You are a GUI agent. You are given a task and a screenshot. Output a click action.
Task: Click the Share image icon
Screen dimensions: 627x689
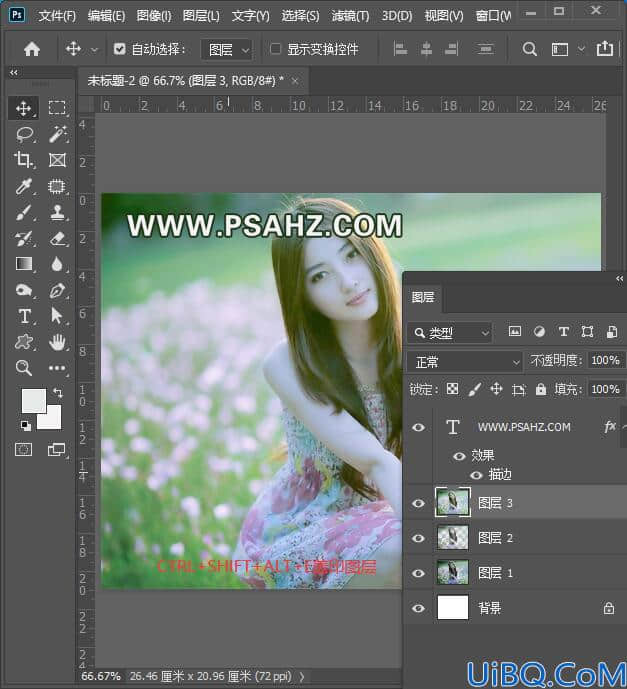coord(605,48)
